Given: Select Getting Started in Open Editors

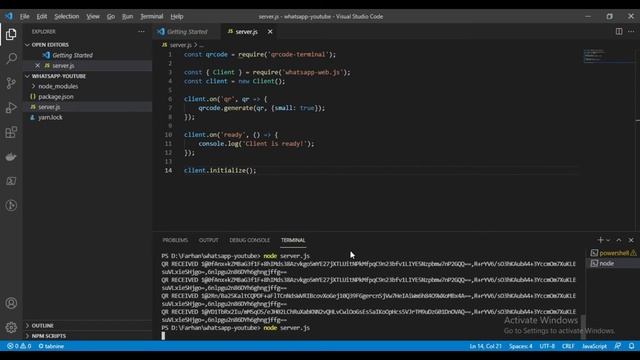Looking at the screenshot, I should [x=72, y=55].
